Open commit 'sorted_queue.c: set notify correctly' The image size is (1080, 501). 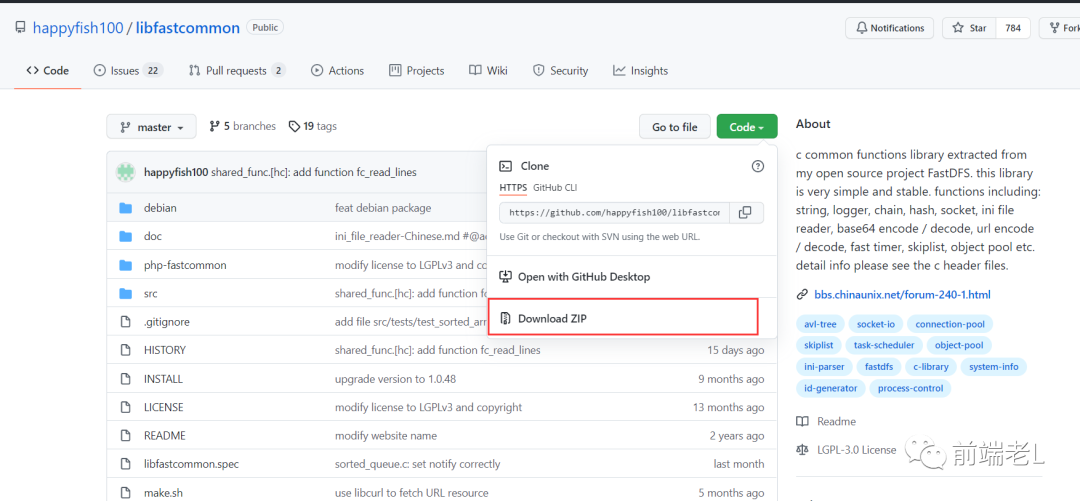click(417, 464)
